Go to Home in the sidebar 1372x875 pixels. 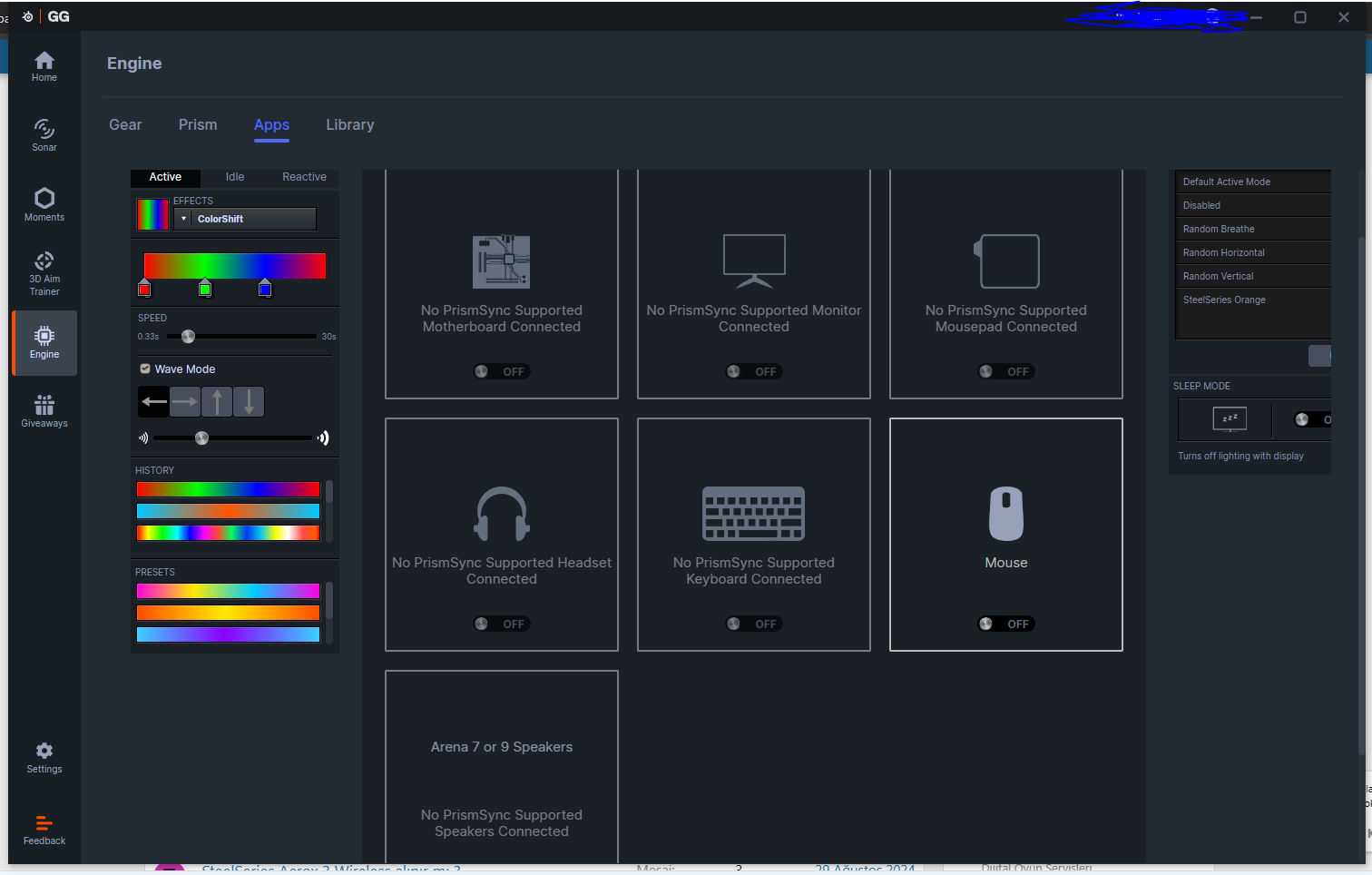[44, 66]
